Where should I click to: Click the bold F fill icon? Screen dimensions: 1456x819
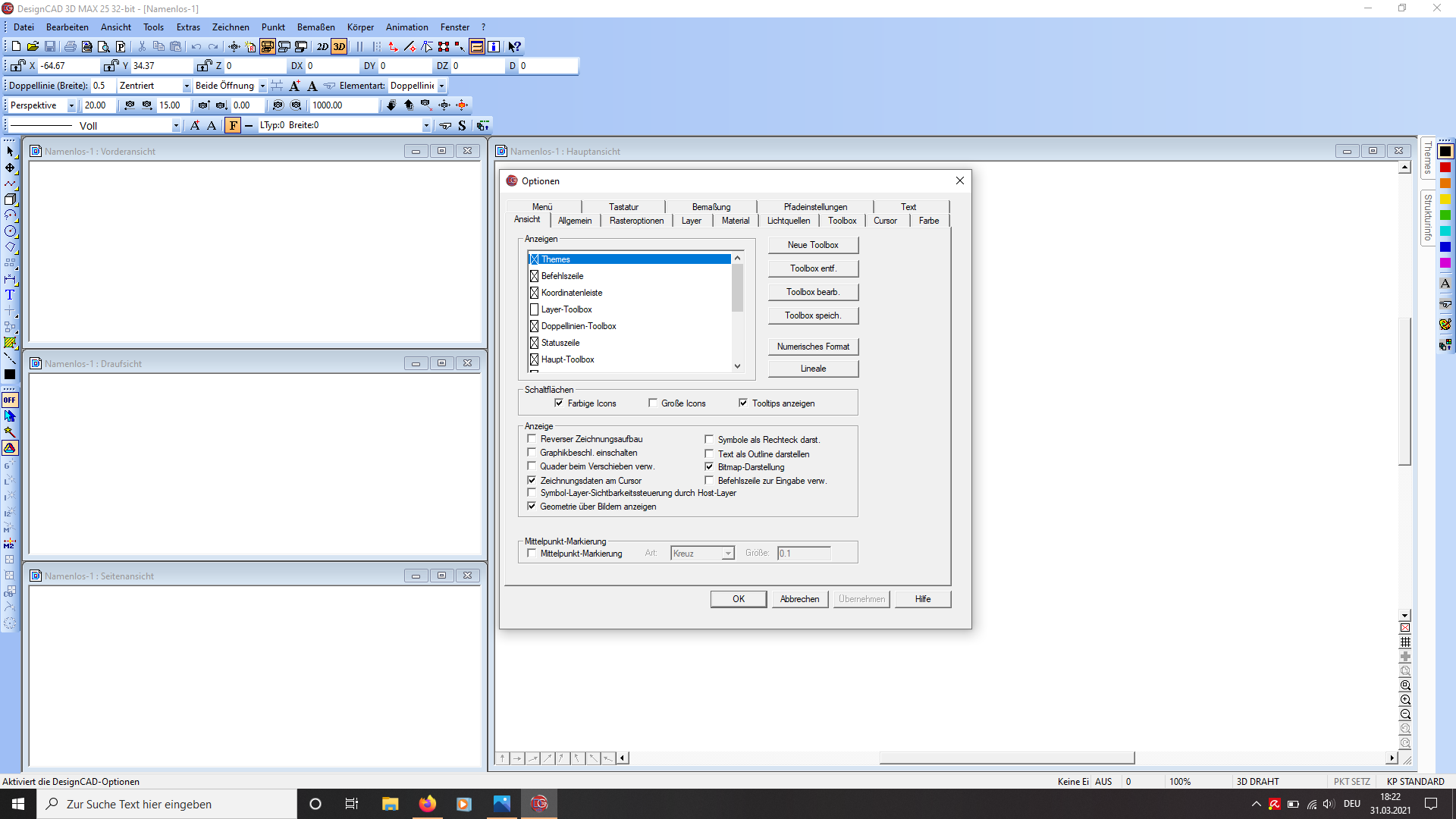(233, 126)
